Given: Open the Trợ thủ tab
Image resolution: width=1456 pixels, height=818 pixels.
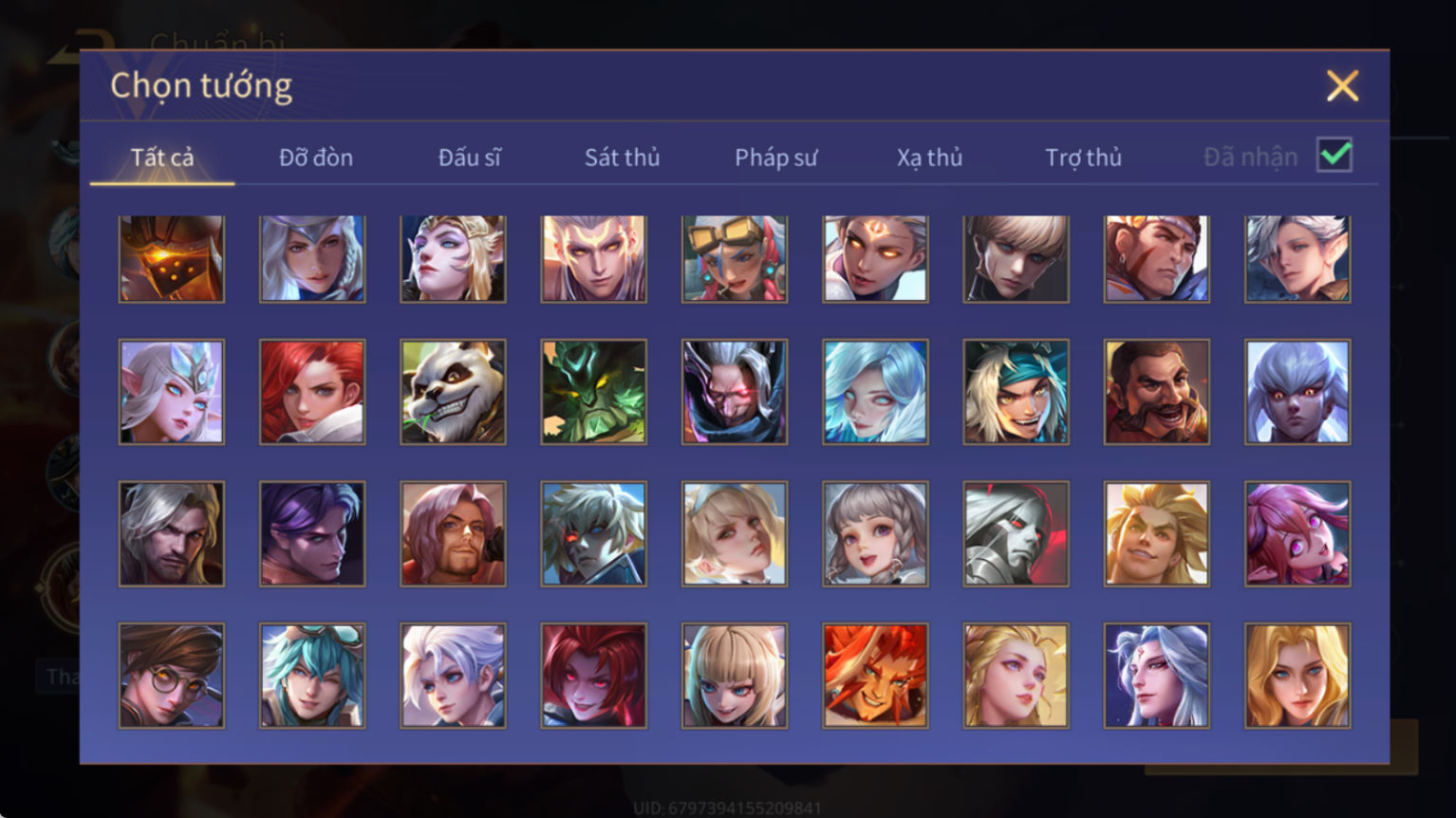Looking at the screenshot, I should click(x=1083, y=158).
